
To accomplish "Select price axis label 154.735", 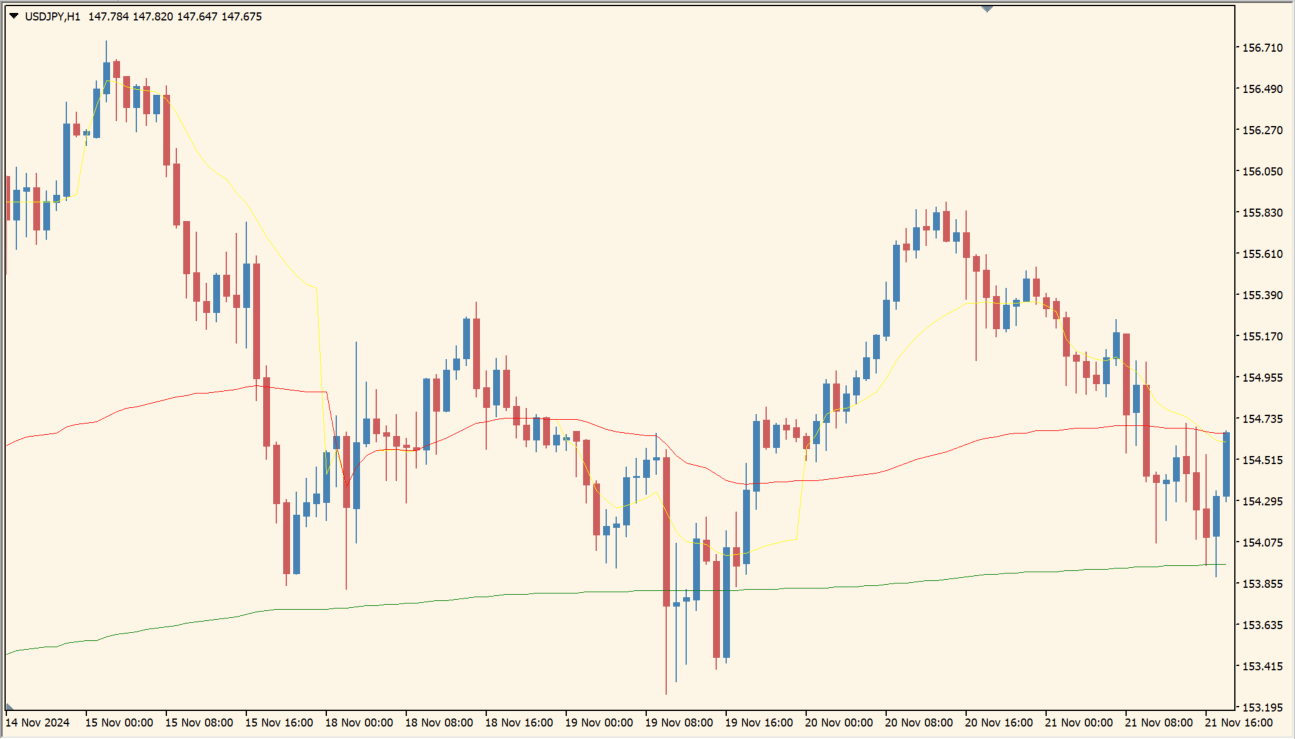I will point(1262,419).
